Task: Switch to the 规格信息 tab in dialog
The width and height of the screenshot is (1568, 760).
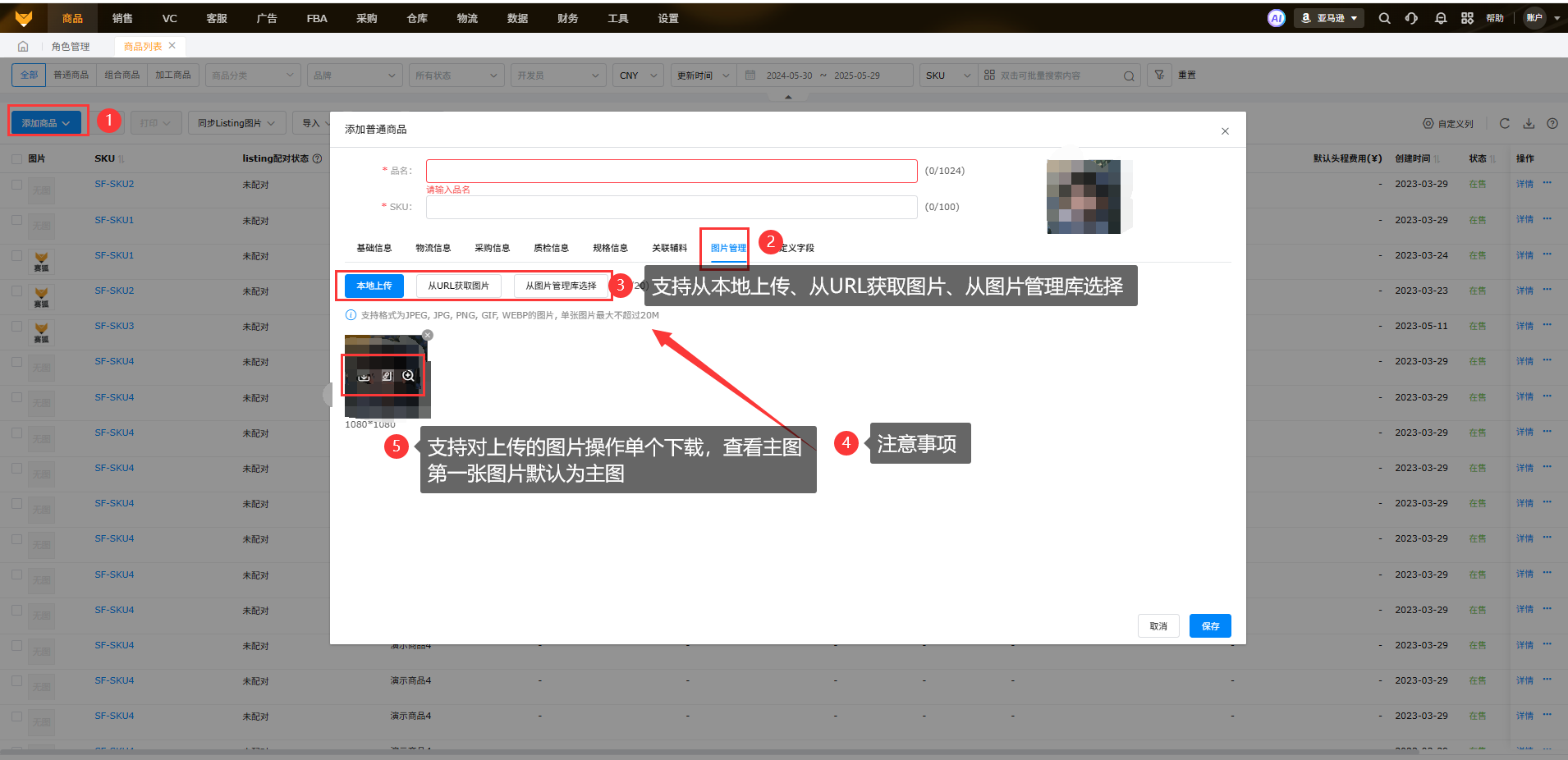Action: [611, 248]
